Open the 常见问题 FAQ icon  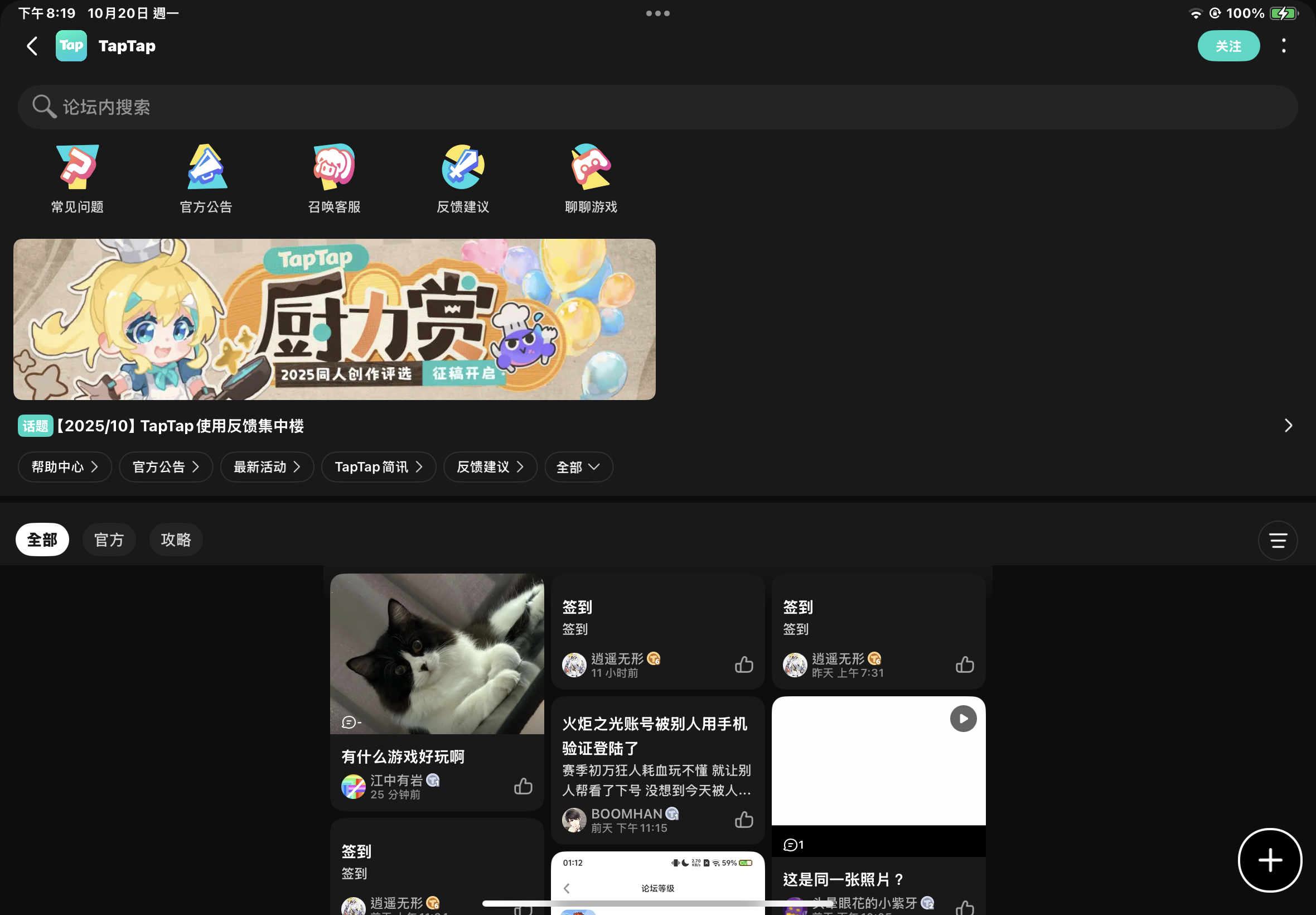78,179
